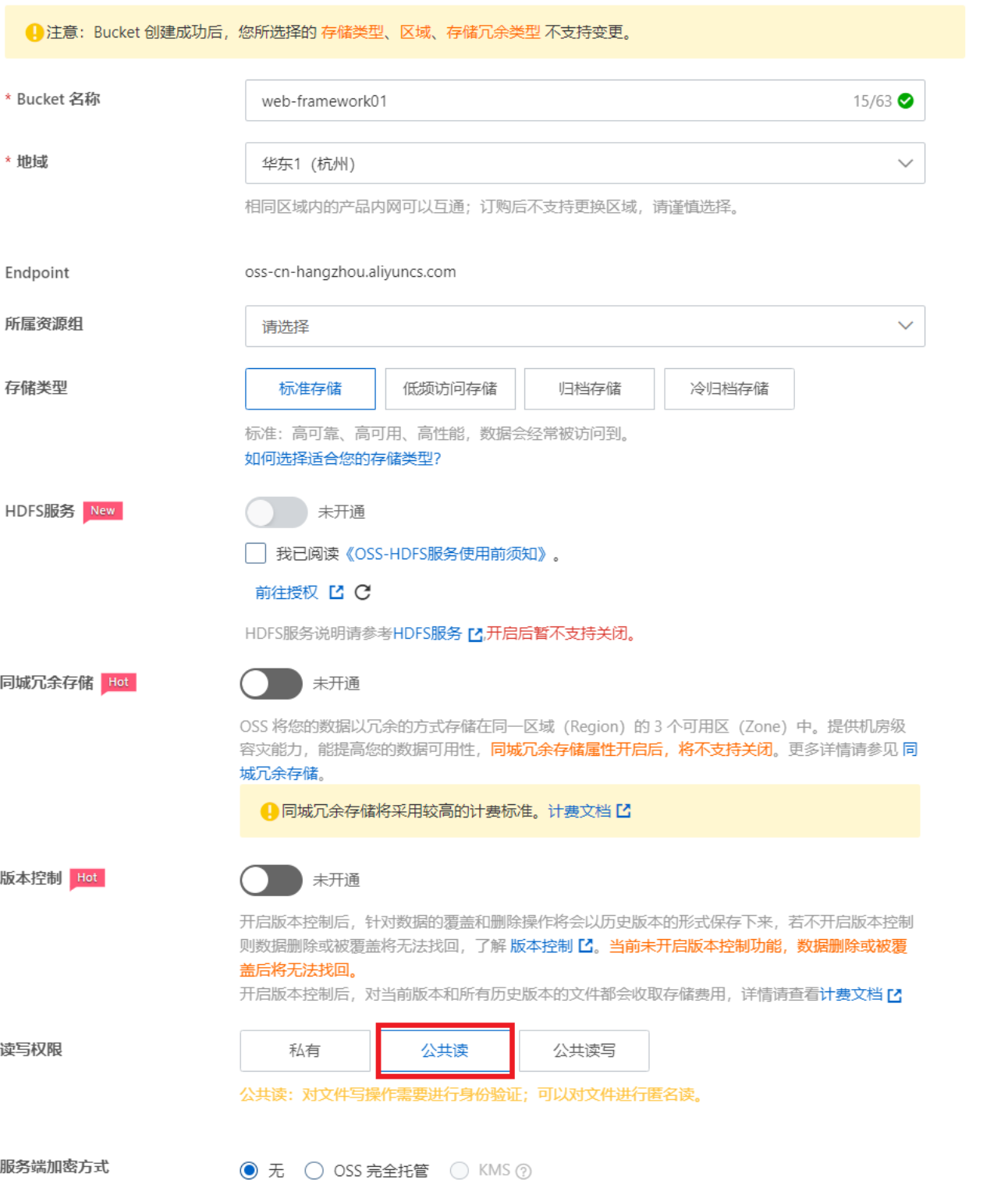Select the 无 encryption radio button
Screen dimensions: 1008x1202
[x=249, y=1170]
